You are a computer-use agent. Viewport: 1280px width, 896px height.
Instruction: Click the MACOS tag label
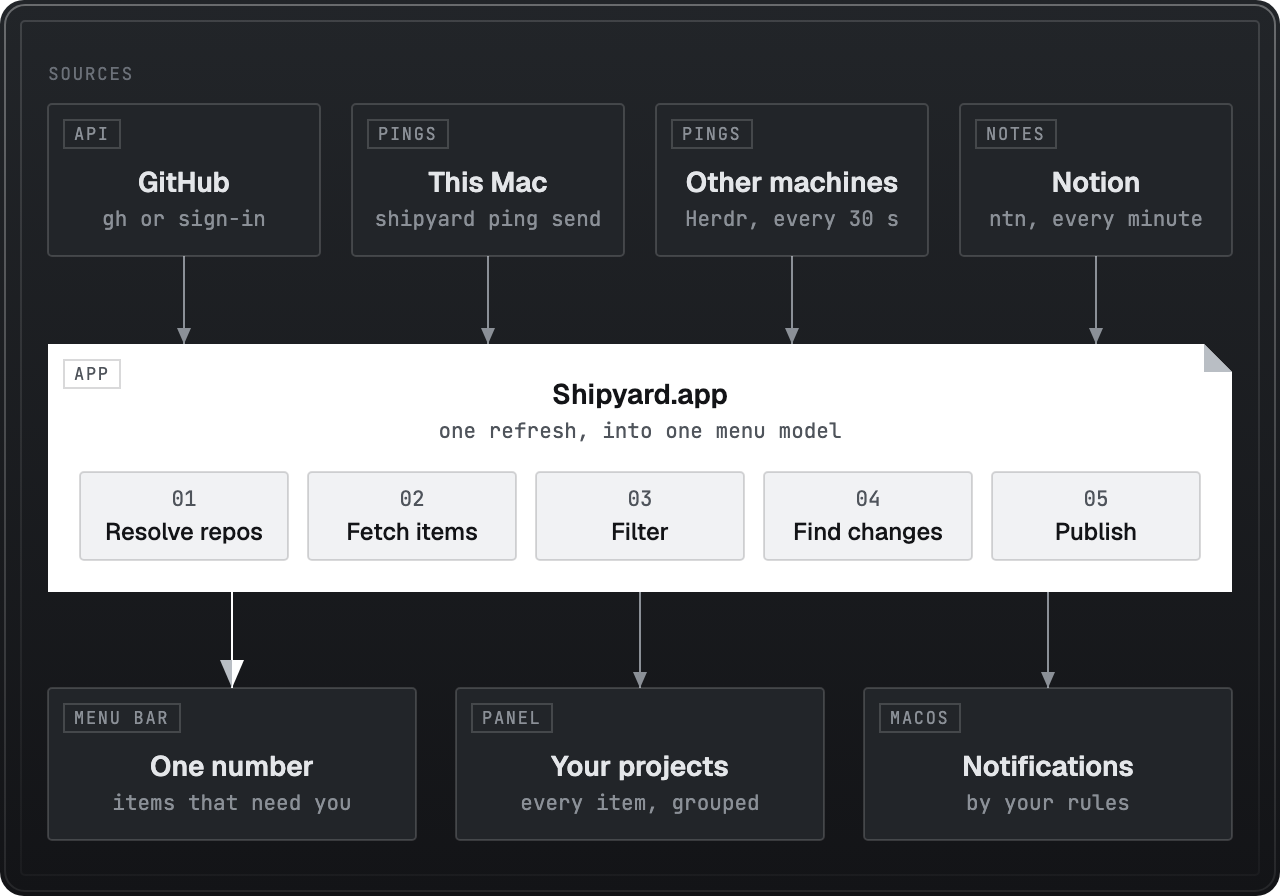point(919,718)
